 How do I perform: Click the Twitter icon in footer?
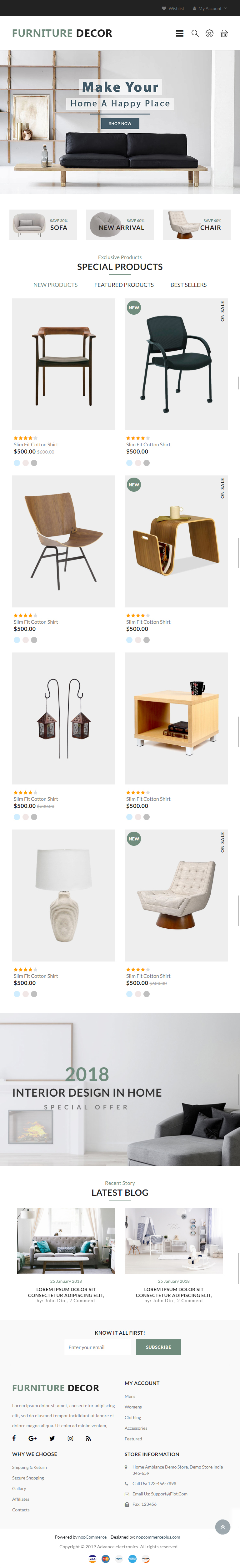click(52, 1438)
